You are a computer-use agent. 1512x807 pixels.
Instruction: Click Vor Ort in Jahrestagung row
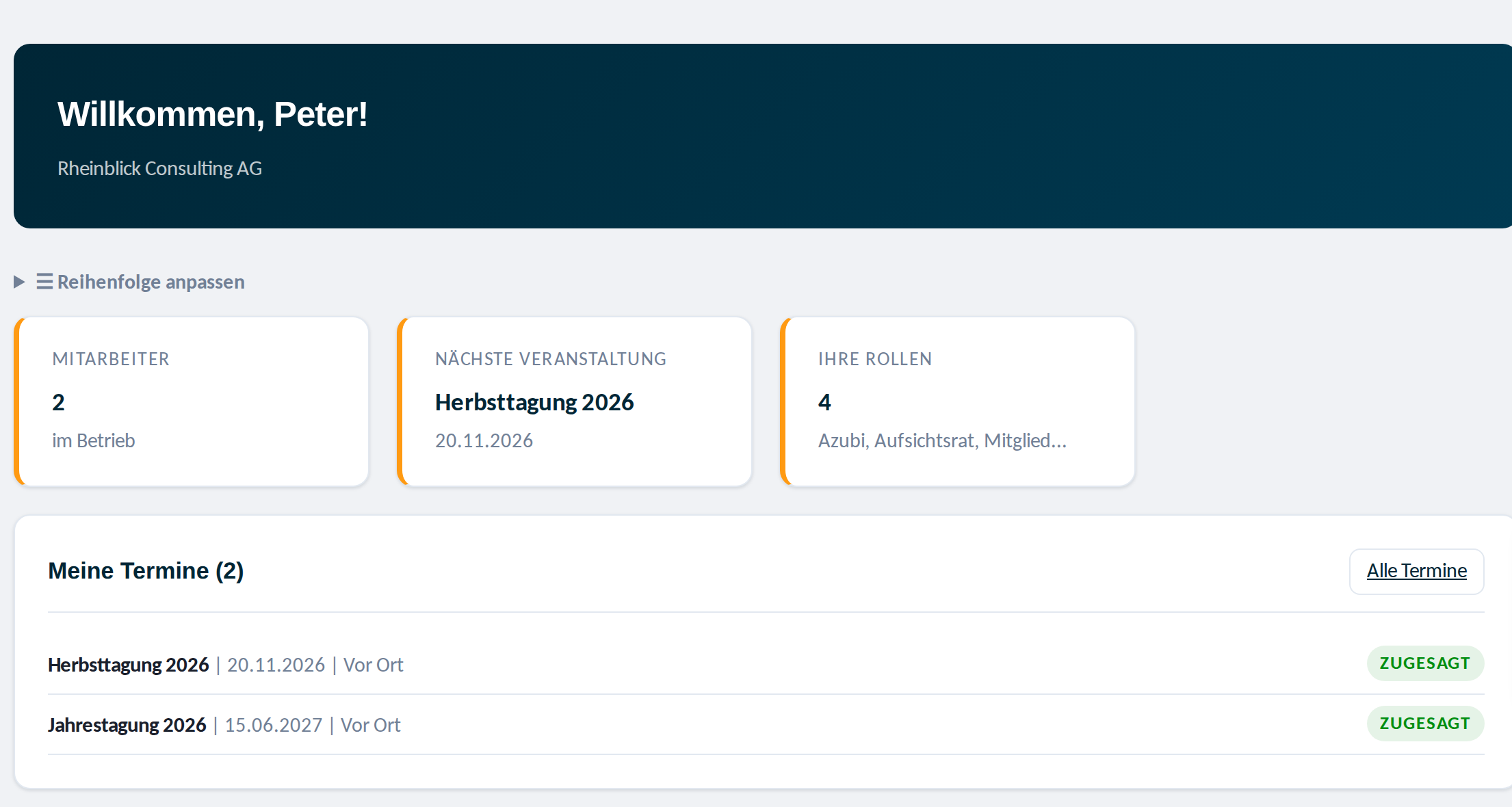coord(370,725)
